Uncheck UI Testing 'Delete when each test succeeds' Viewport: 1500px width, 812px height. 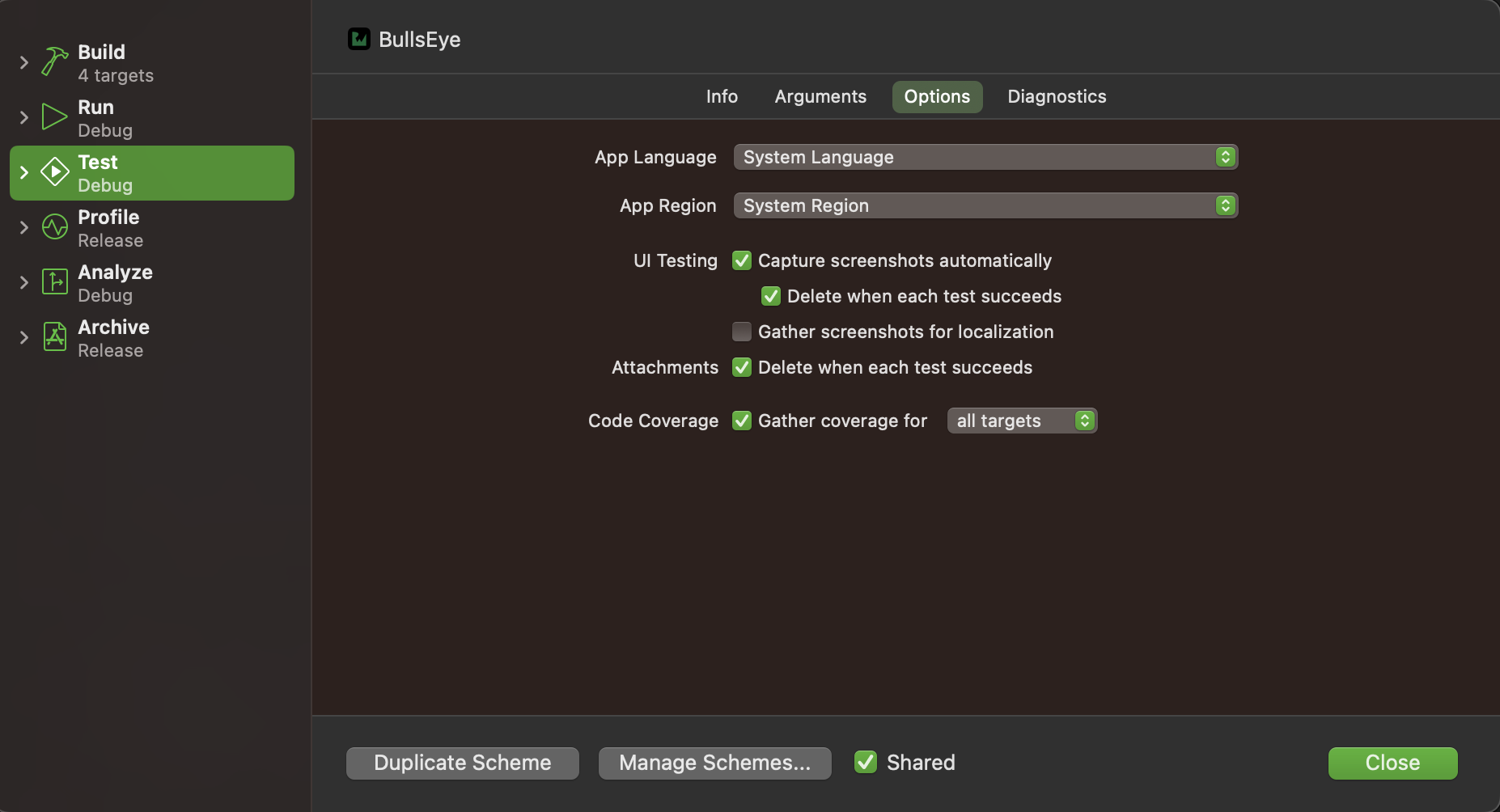pos(771,296)
